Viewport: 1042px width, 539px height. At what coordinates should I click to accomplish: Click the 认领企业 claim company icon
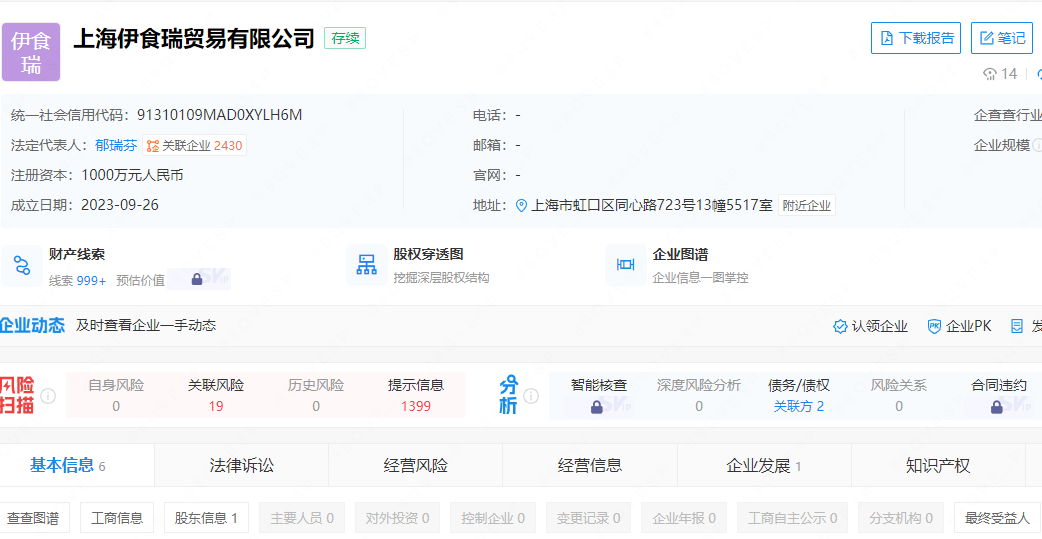tap(840, 326)
